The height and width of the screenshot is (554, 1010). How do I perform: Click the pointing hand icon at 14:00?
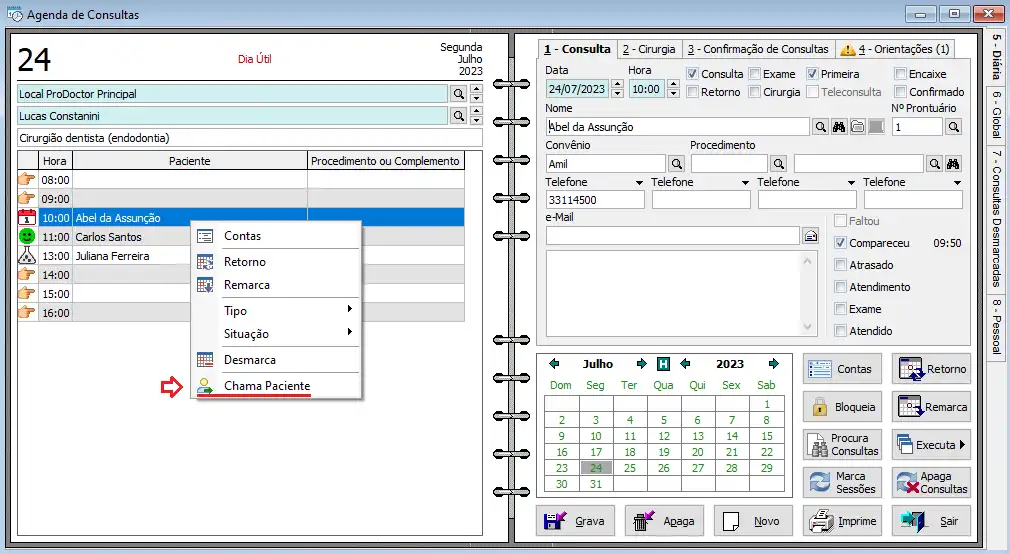tap(27, 274)
